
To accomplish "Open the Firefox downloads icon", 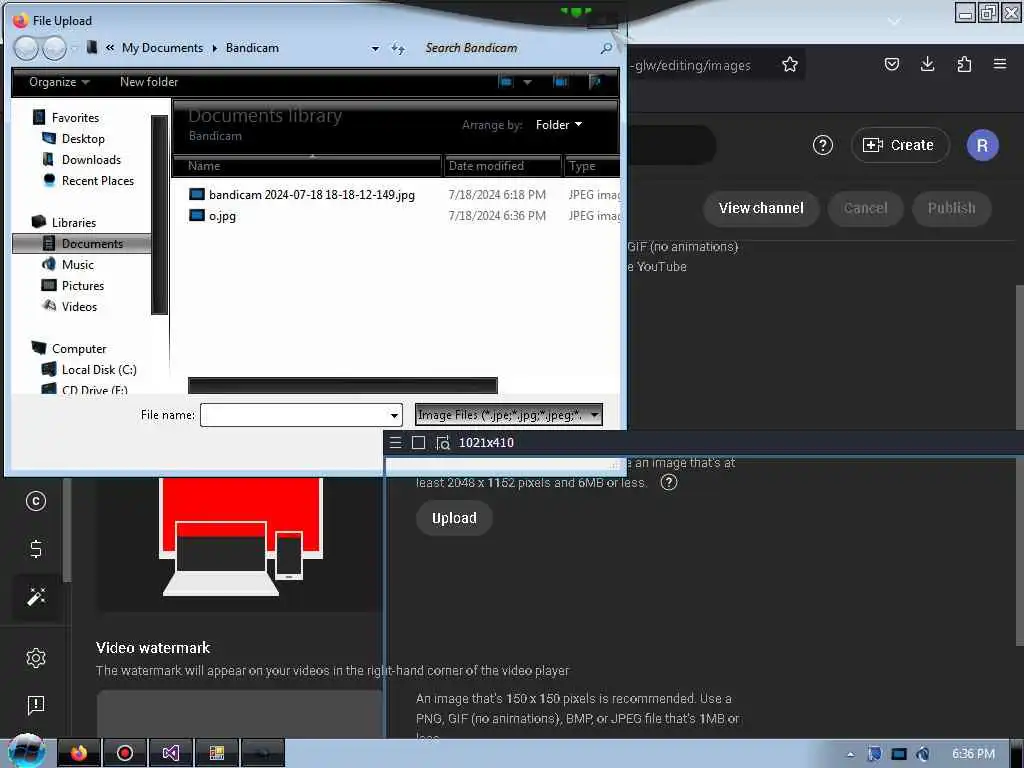I will tap(927, 64).
